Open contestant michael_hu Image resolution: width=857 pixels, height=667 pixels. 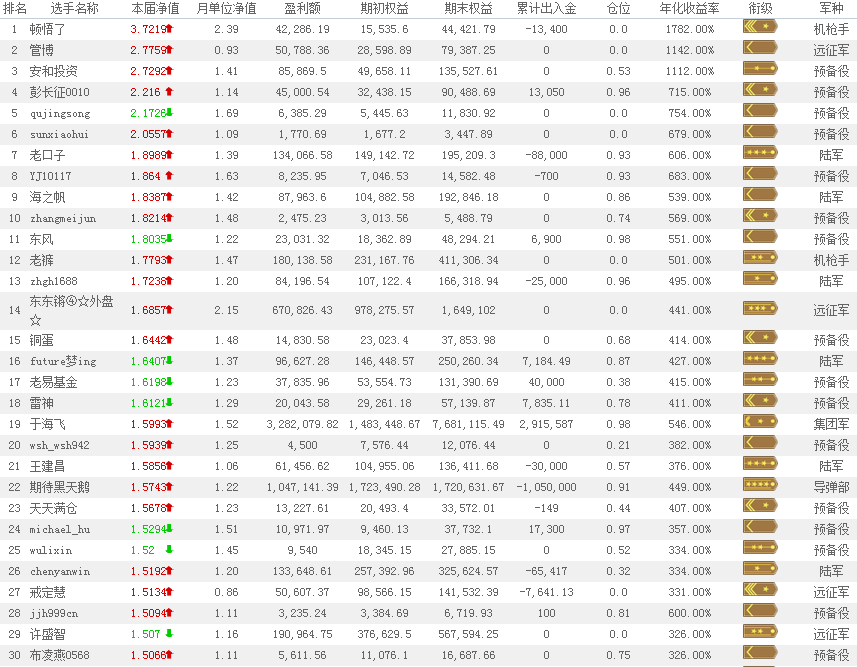point(60,529)
